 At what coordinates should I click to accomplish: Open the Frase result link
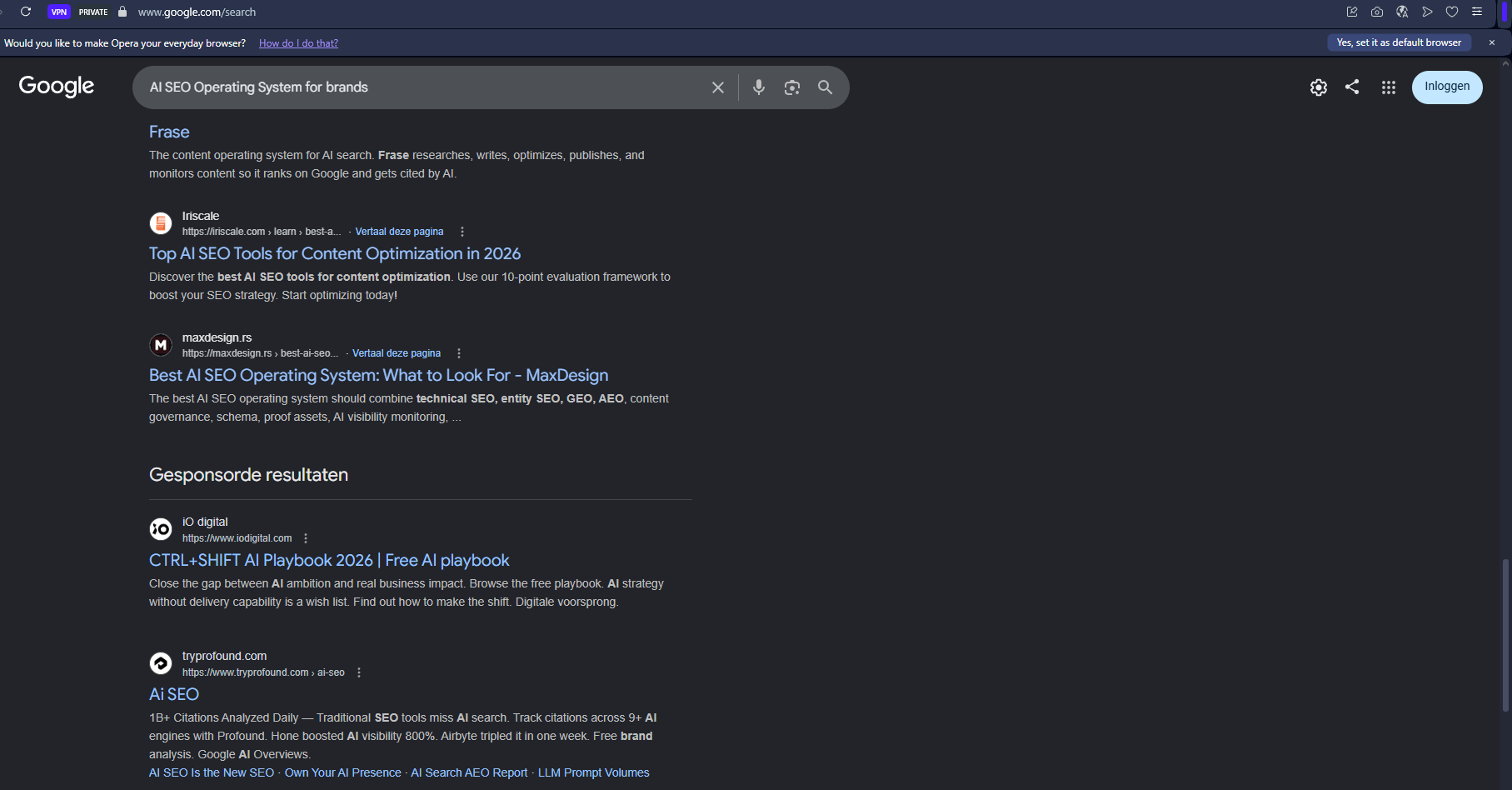coord(169,132)
